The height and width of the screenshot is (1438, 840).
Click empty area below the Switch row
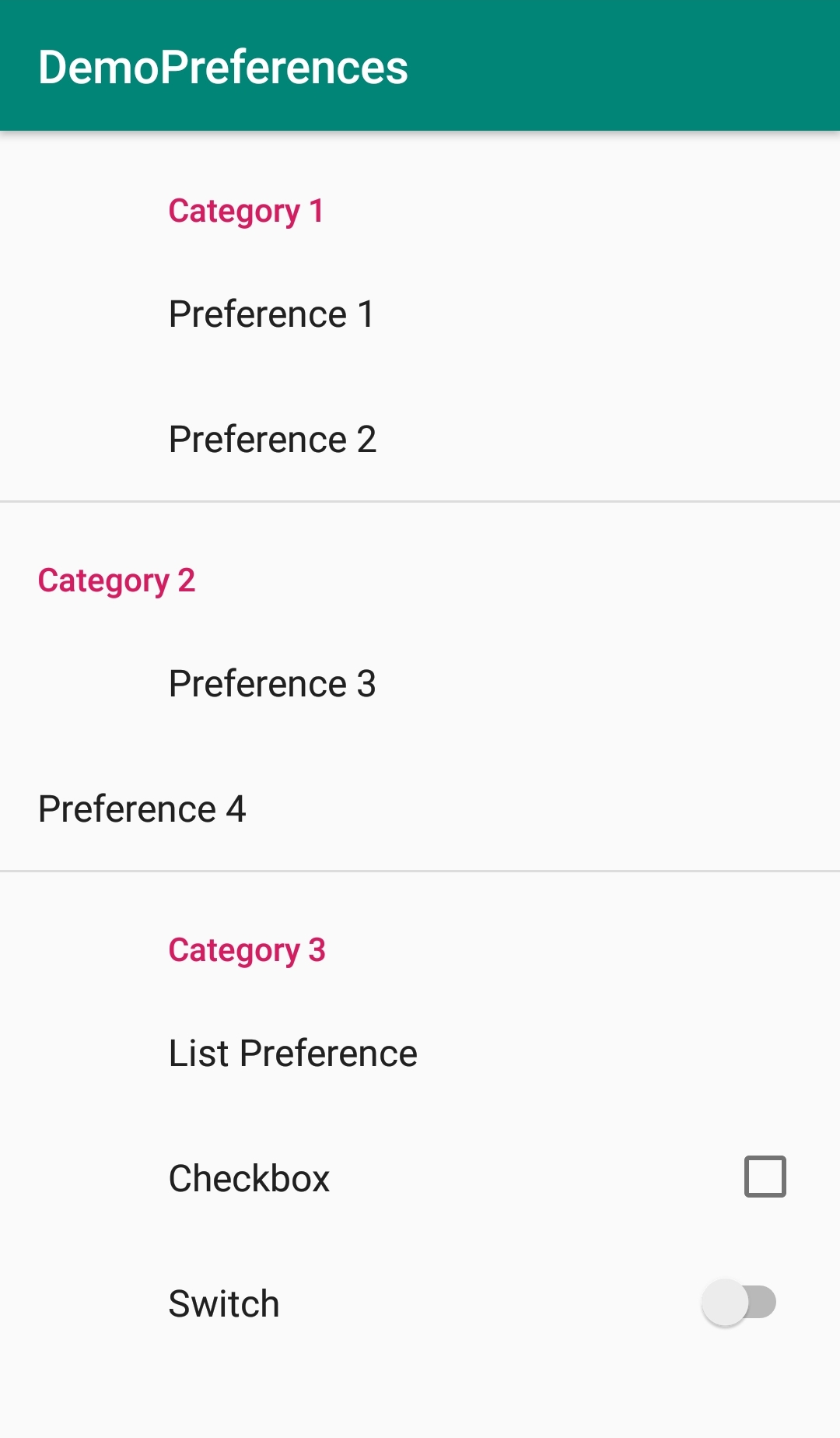point(420,1401)
